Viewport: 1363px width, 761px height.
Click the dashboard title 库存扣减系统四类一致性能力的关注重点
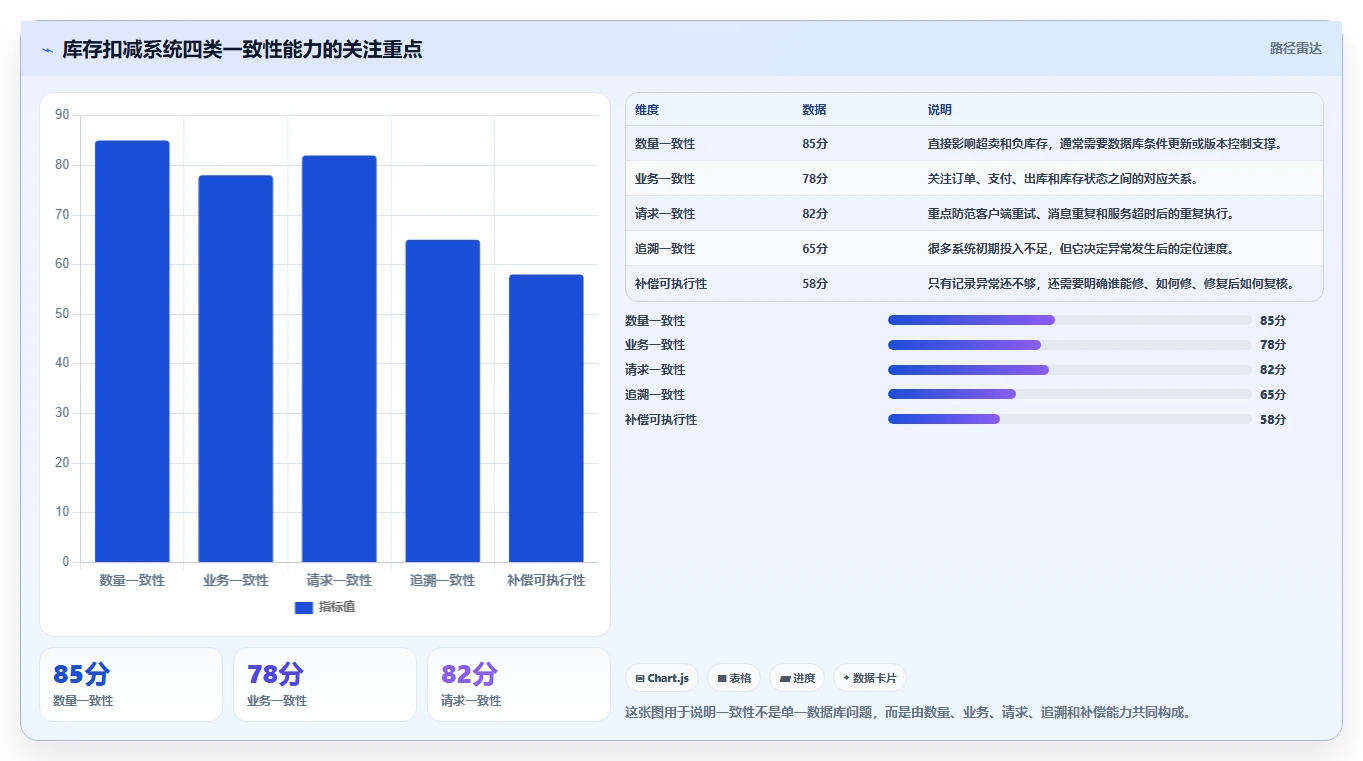(242, 49)
